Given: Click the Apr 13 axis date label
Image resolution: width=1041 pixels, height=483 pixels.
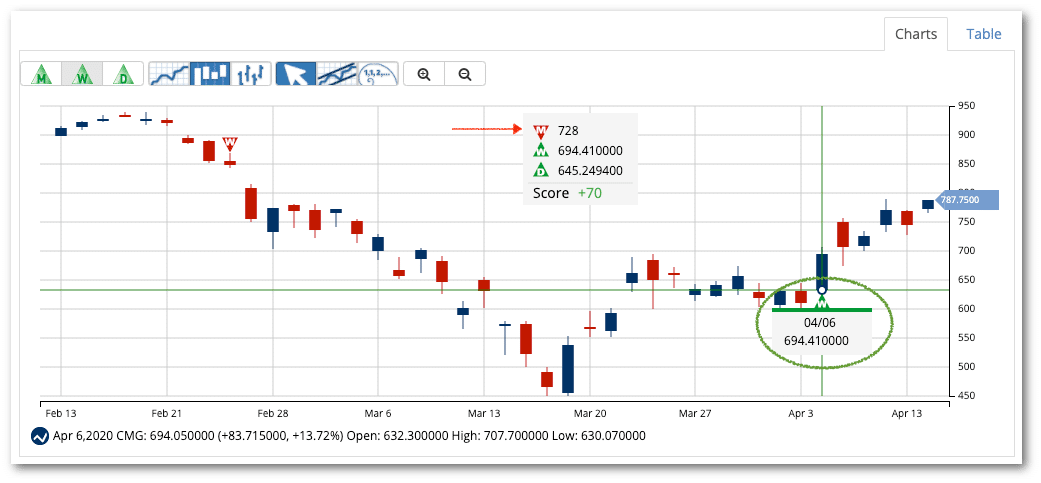Looking at the screenshot, I should (907, 413).
